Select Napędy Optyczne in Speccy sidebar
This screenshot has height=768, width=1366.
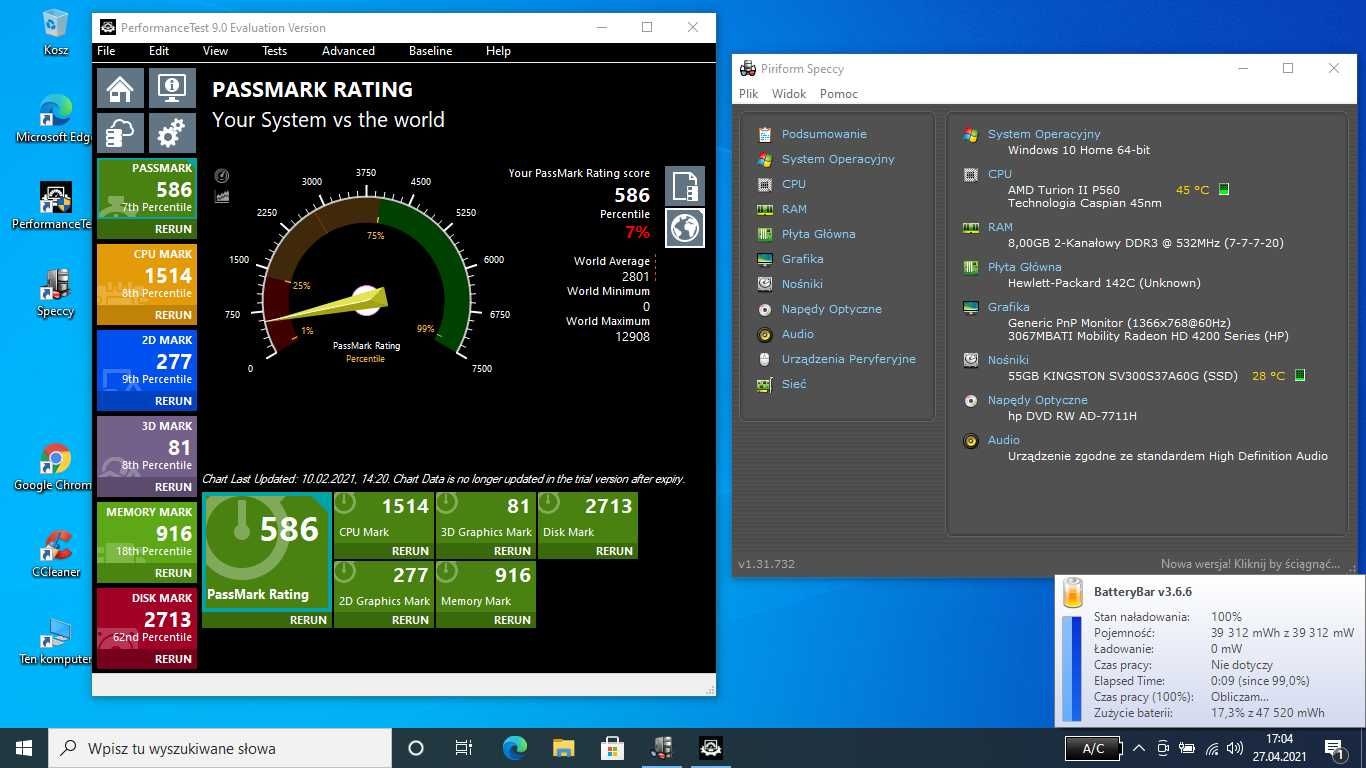[x=831, y=309]
